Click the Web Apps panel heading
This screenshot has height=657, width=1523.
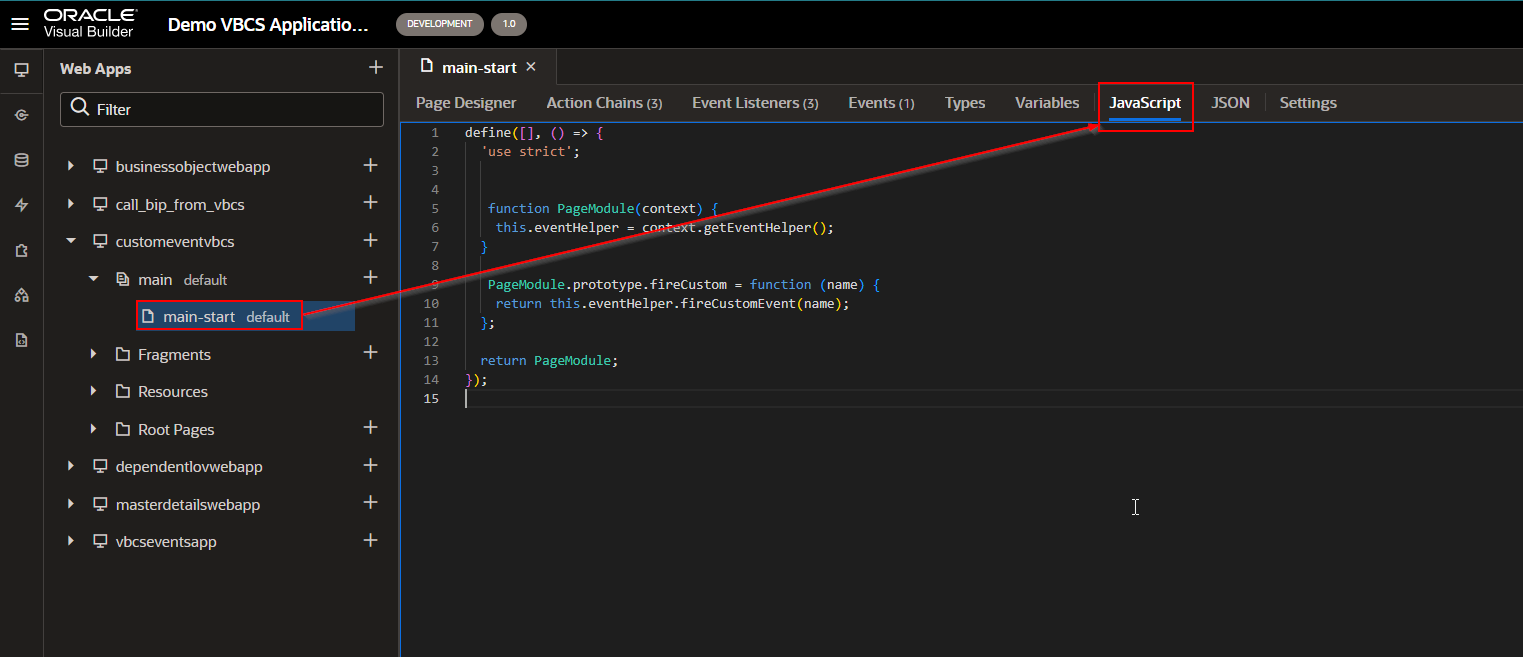click(95, 69)
